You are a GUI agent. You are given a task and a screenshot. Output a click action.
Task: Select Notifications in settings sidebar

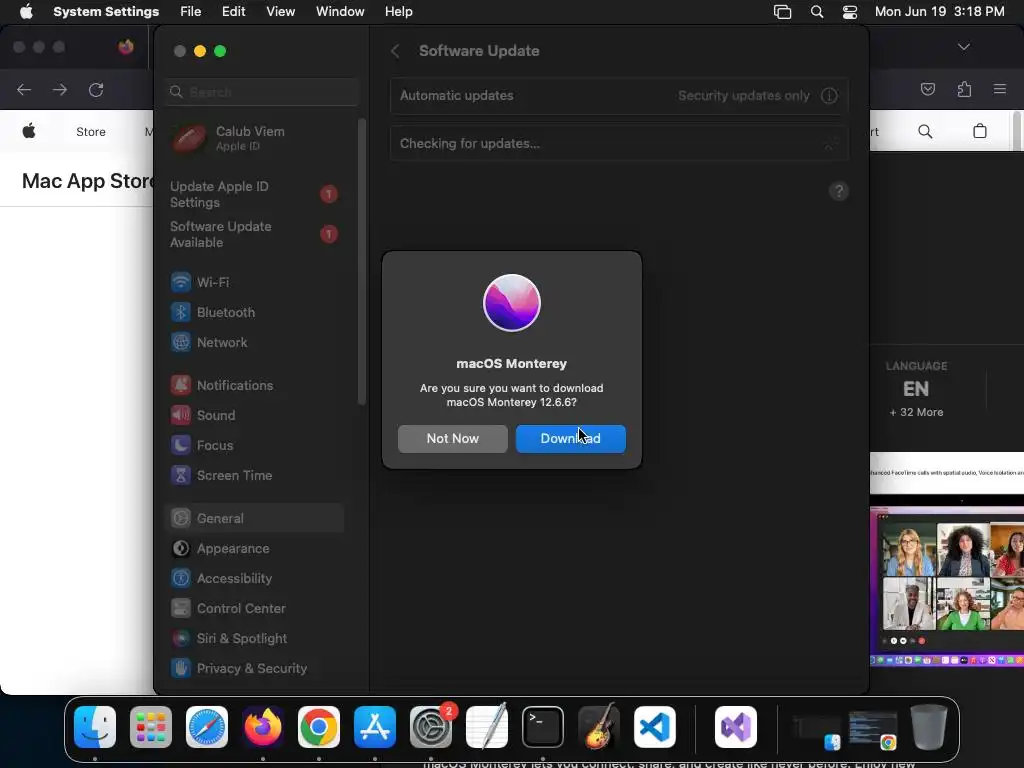pyautogui.click(x=255, y=385)
